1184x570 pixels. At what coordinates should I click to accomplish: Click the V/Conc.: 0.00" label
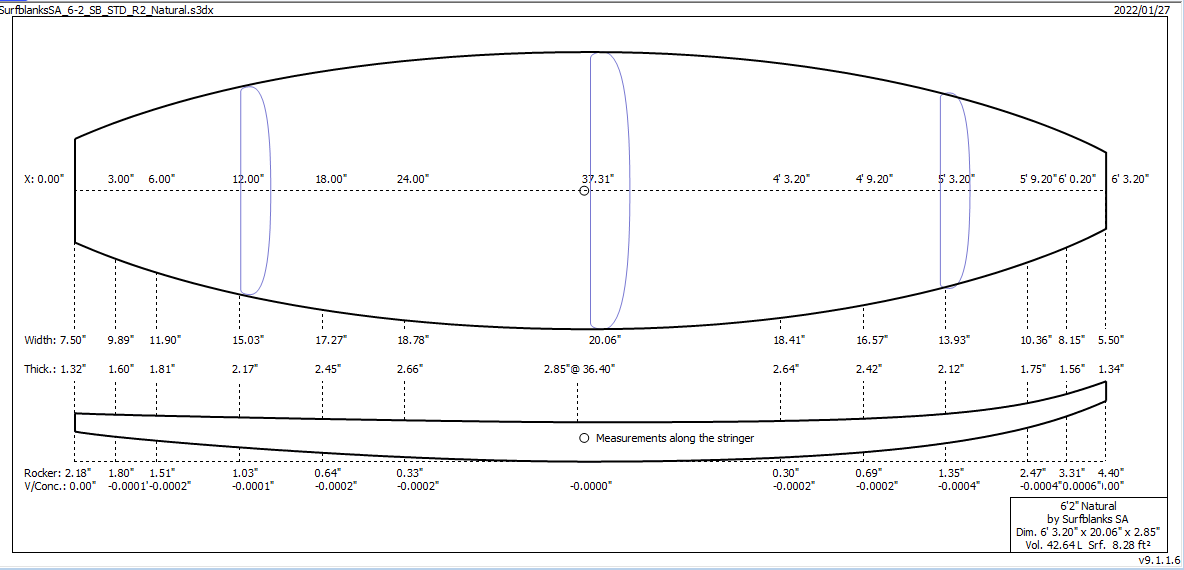(59, 485)
